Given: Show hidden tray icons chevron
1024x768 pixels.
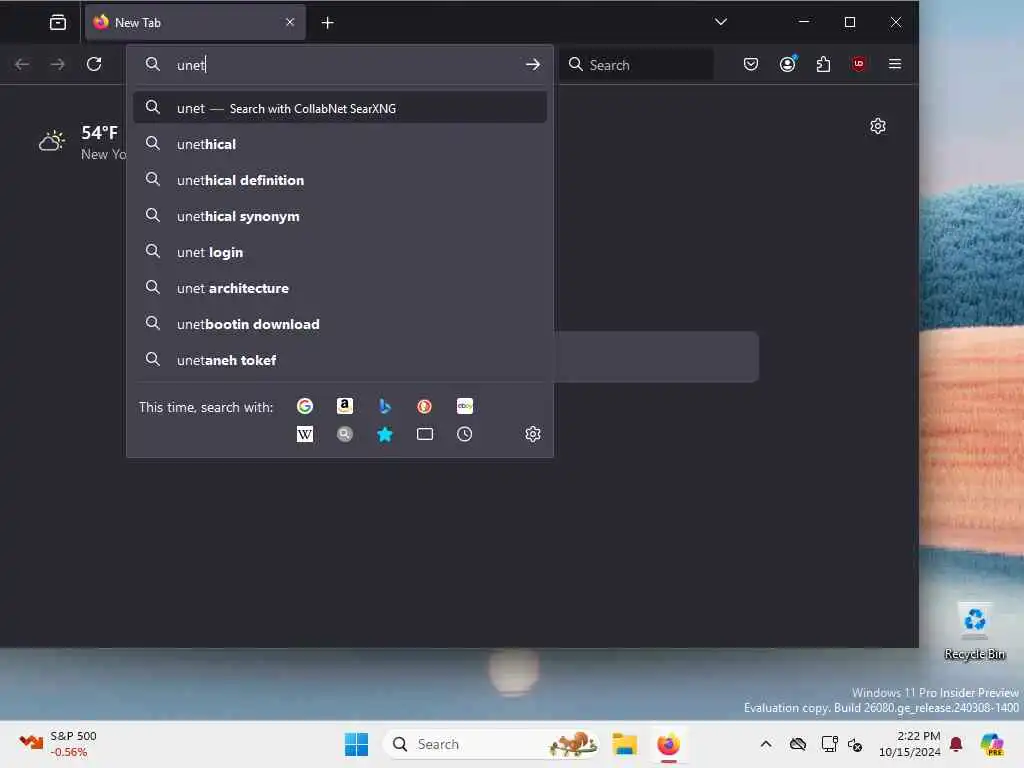Looking at the screenshot, I should click(766, 744).
